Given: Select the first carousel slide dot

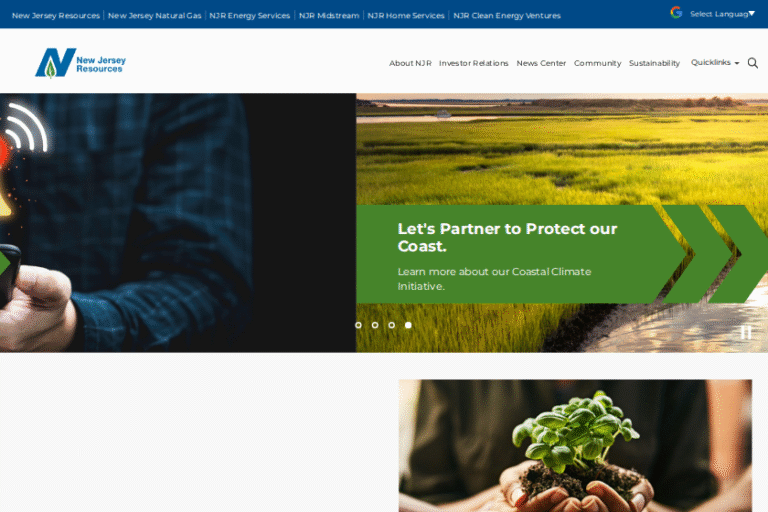Looking at the screenshot, I should coord(359,325).
